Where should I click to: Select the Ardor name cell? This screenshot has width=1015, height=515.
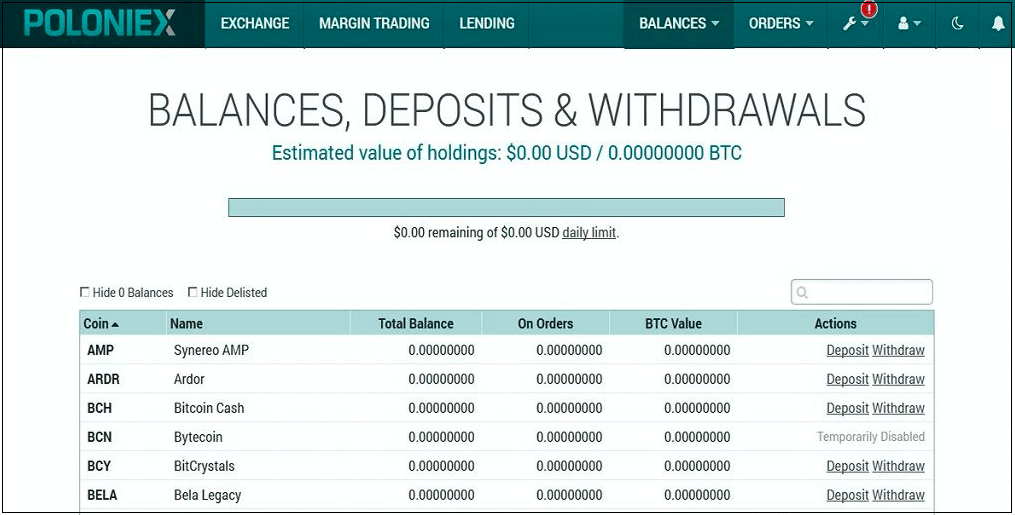click(189, 379)
